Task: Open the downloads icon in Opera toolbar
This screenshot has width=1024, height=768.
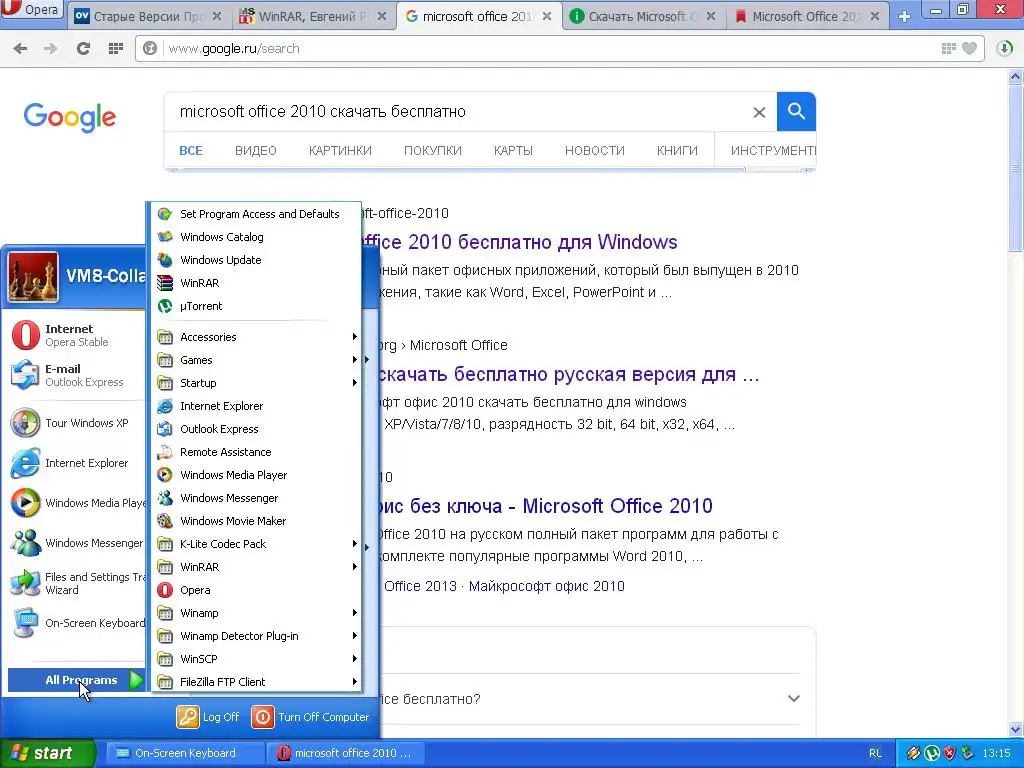Action: 1004,48
